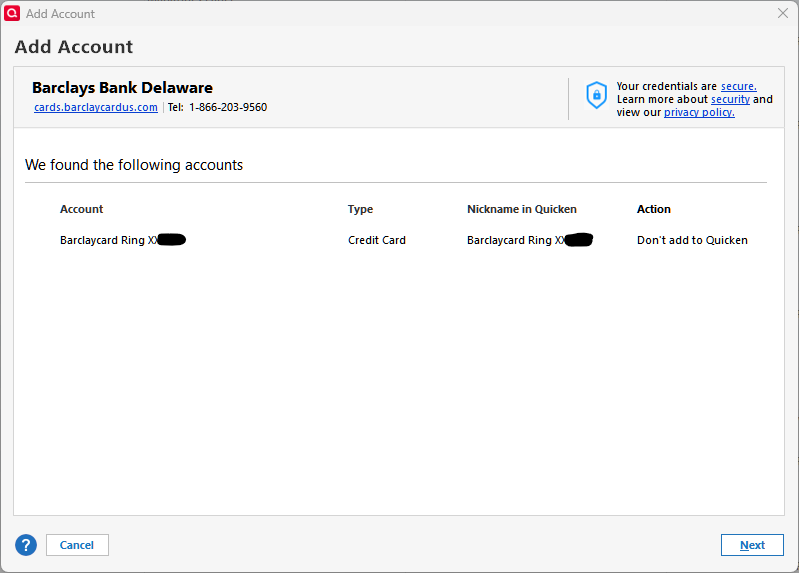Click the 'Credit Card' type cell
Viewport: 799px width, 573px height.
click(x=377, y=240)
